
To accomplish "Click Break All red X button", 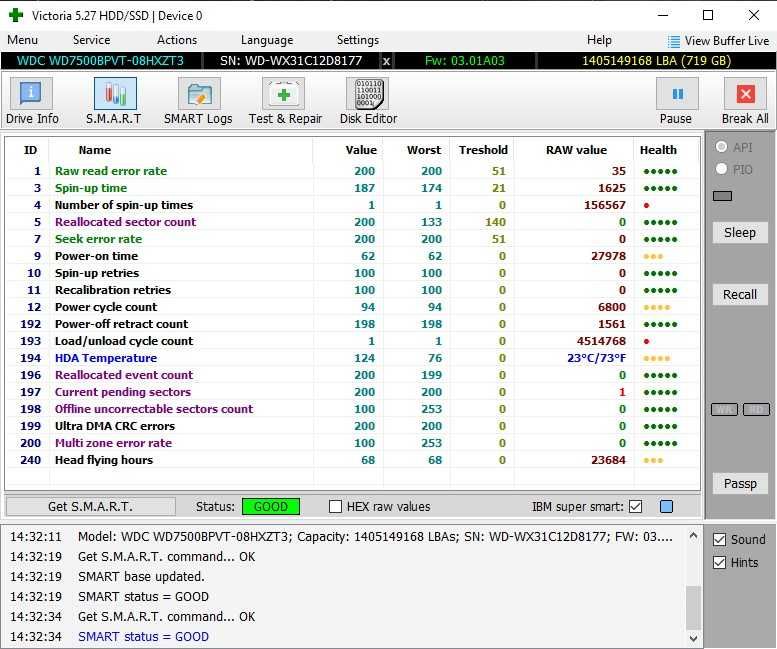I will [x=745, y=94].
